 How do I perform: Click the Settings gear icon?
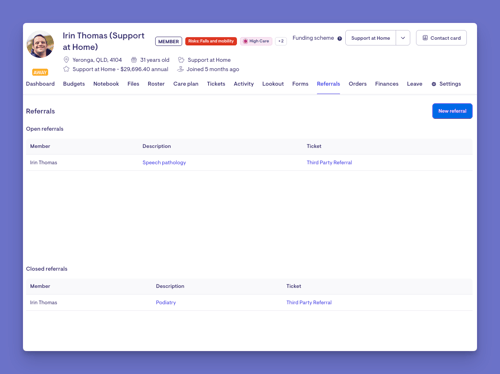[x=434, y=84]
